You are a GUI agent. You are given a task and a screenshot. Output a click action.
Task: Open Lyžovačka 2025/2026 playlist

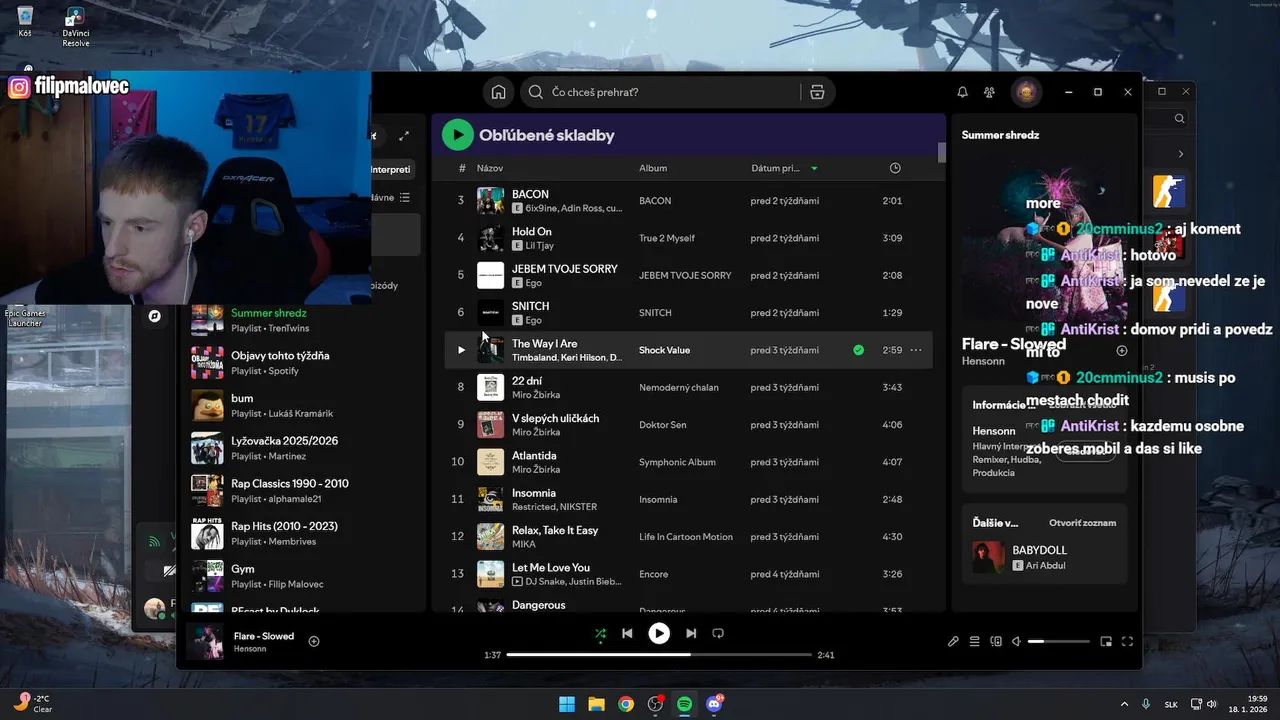(305, 448)
